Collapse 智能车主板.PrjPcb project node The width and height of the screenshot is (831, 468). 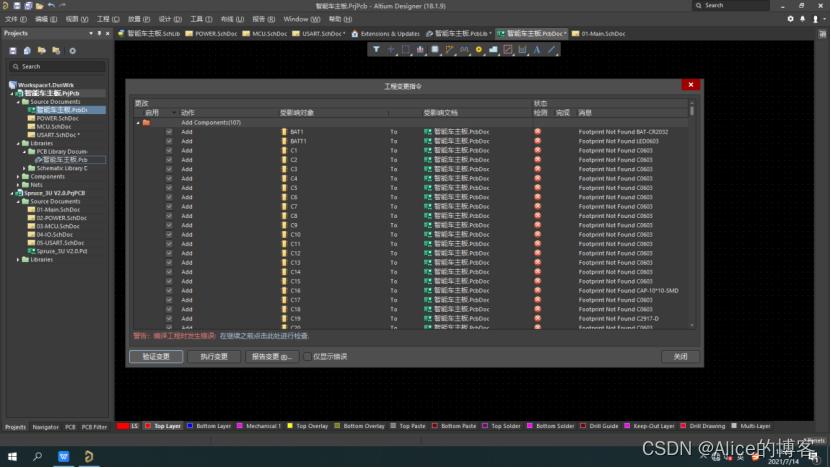tap(12, 93)
